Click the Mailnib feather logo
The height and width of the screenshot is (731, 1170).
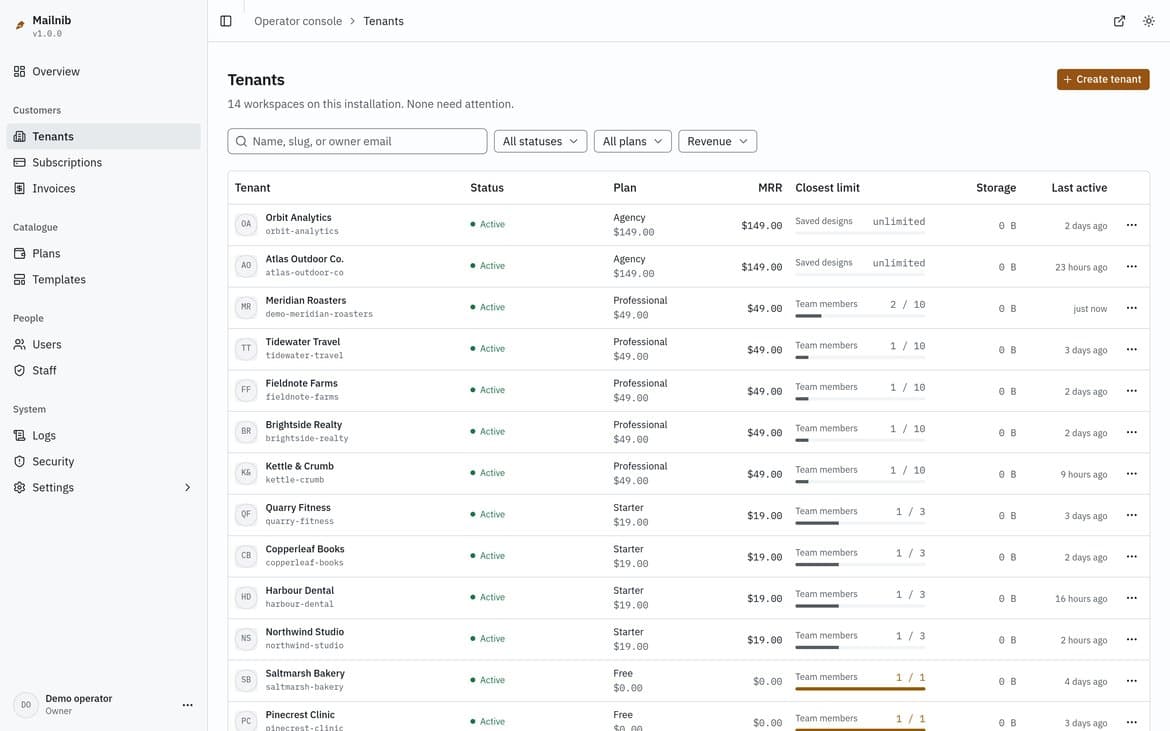tap(20, 25)
